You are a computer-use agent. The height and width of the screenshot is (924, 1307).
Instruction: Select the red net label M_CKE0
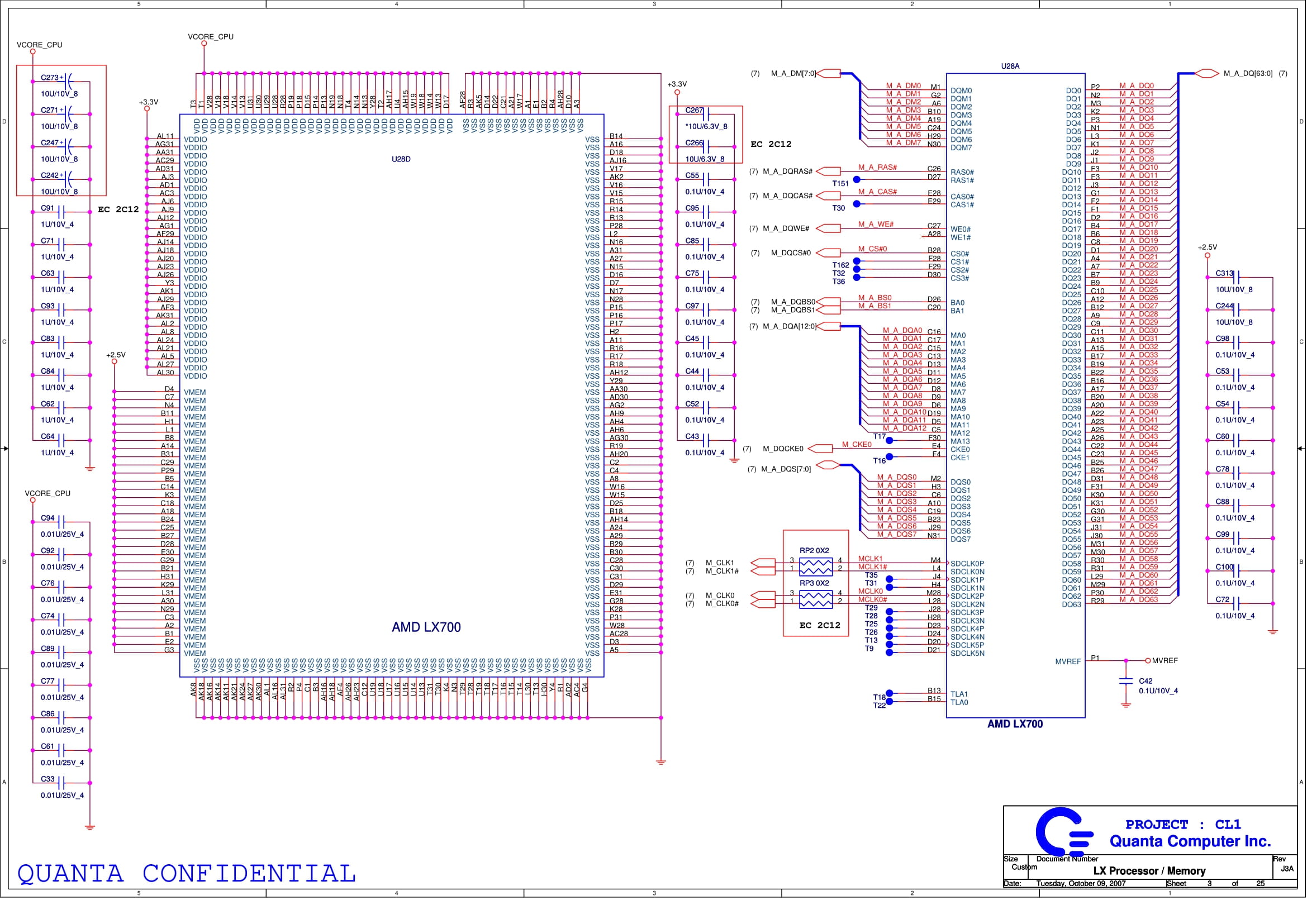coord(857,445)
